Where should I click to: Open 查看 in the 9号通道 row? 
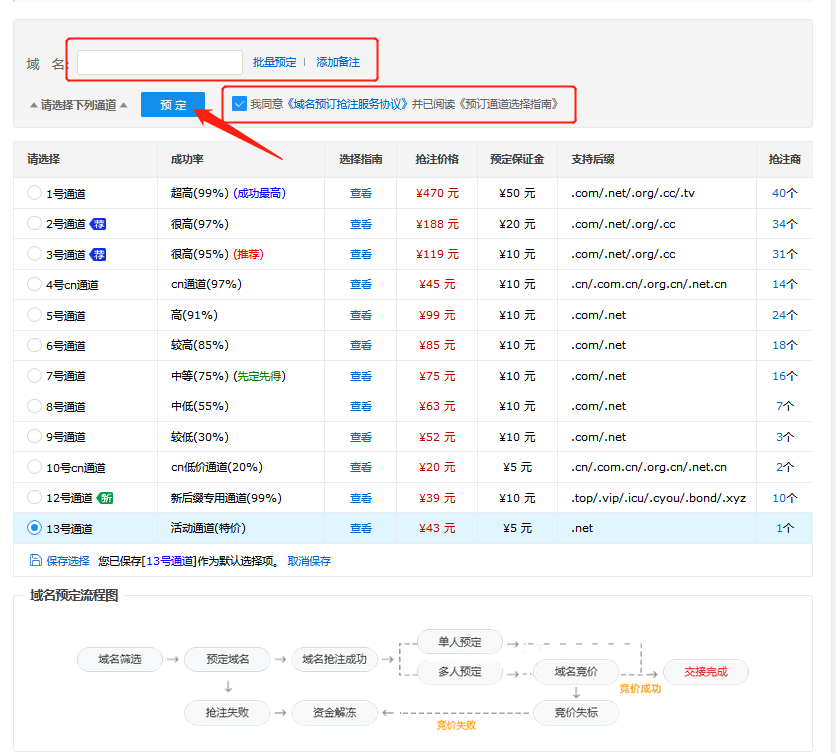pyautogui.click(x=360, y=437)
